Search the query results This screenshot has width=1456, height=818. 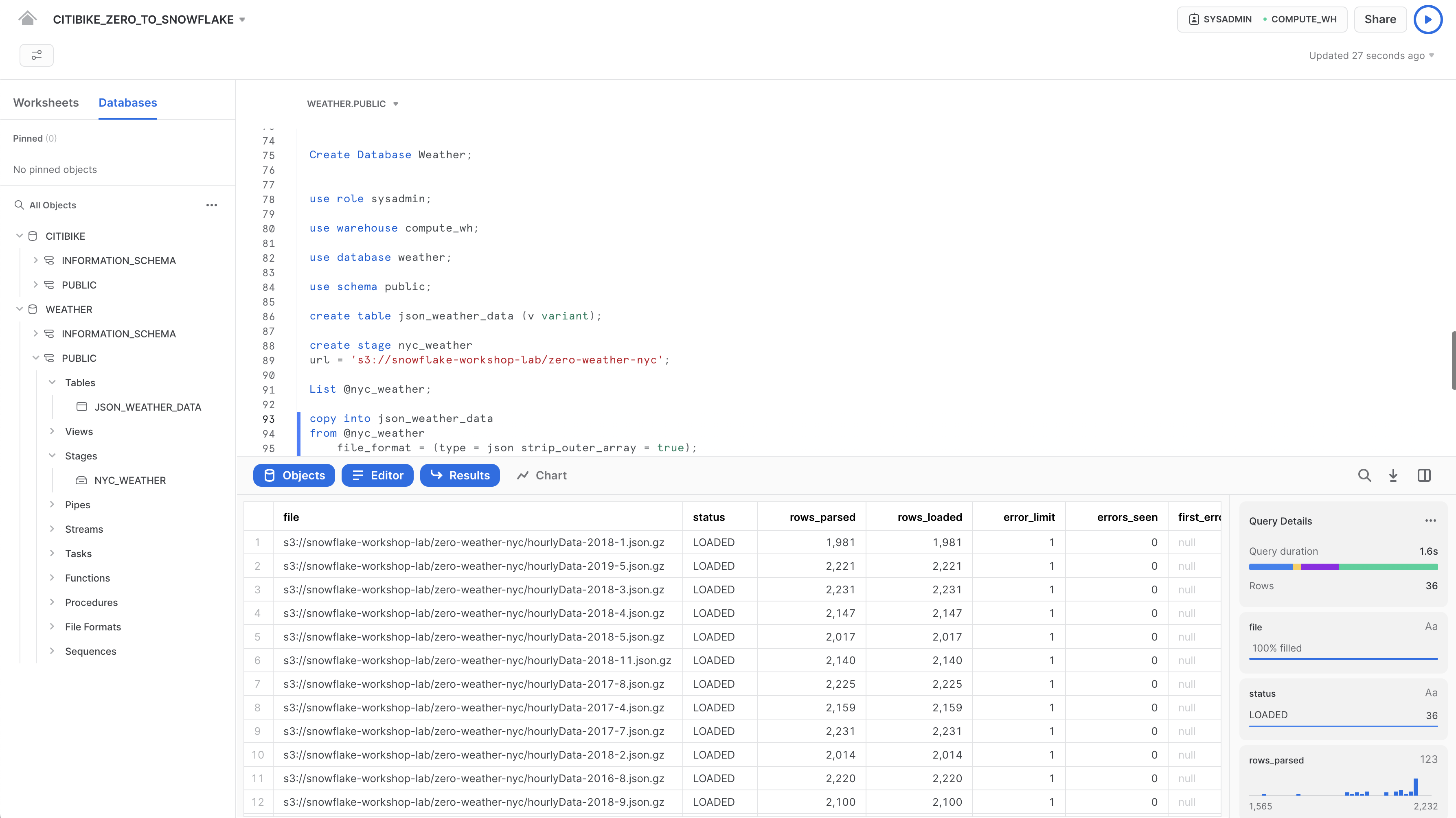coord(1364,476)
